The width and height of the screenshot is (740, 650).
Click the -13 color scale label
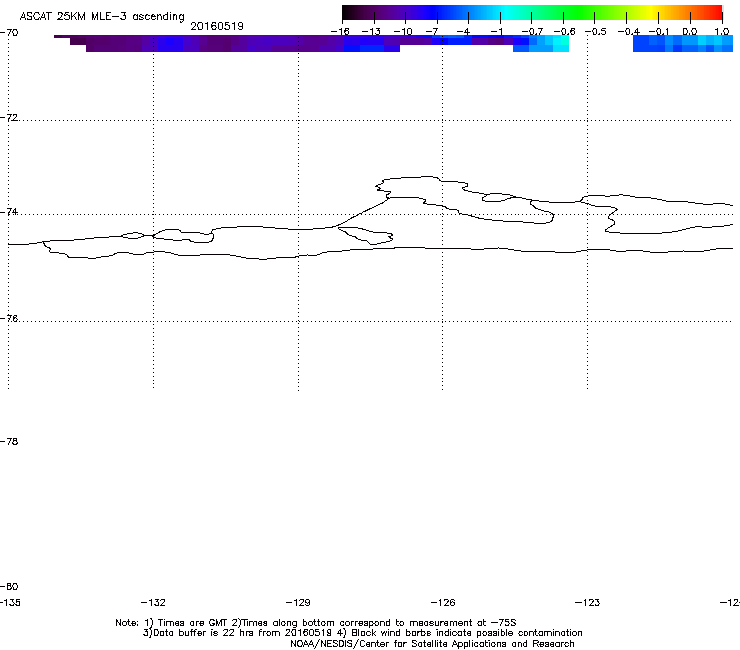click(x=371, y=32)
